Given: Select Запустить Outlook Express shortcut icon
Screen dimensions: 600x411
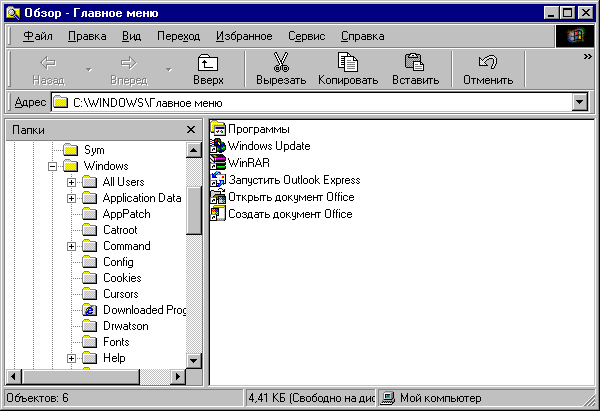Looking at the screenshot, I should (x=218, y=179).
